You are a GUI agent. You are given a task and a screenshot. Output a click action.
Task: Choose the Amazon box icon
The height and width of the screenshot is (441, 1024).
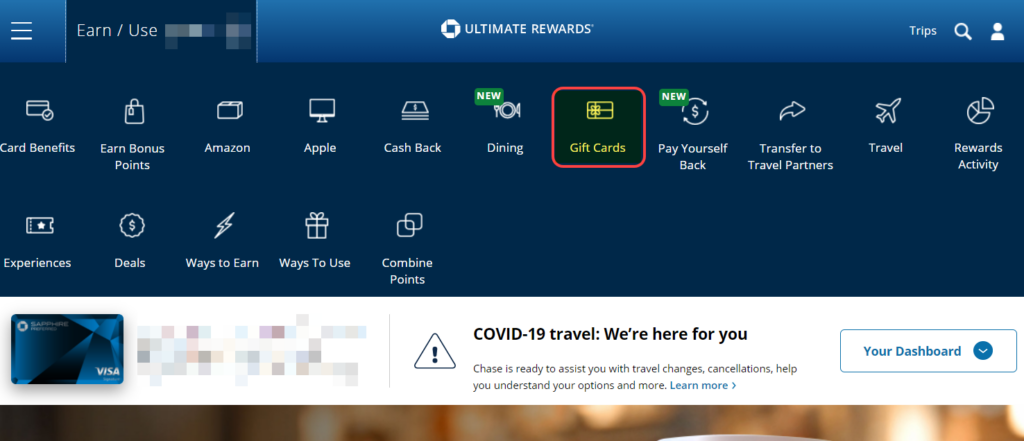[229, 110]
